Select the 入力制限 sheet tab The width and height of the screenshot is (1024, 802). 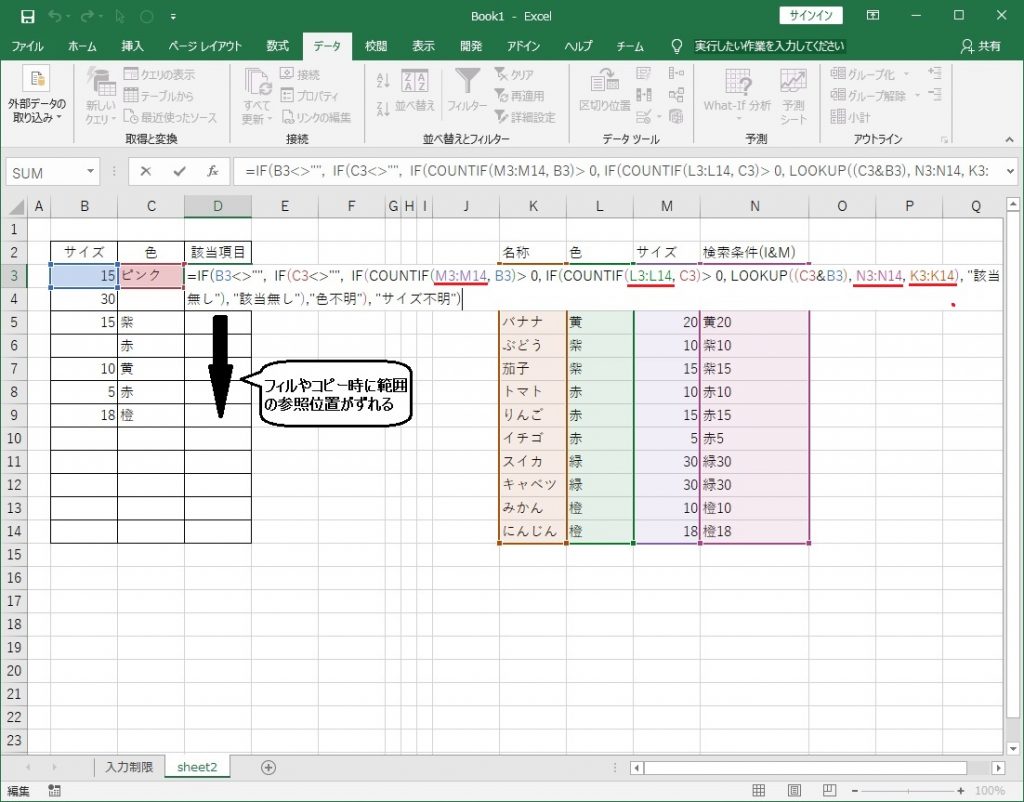click(129, 767)
